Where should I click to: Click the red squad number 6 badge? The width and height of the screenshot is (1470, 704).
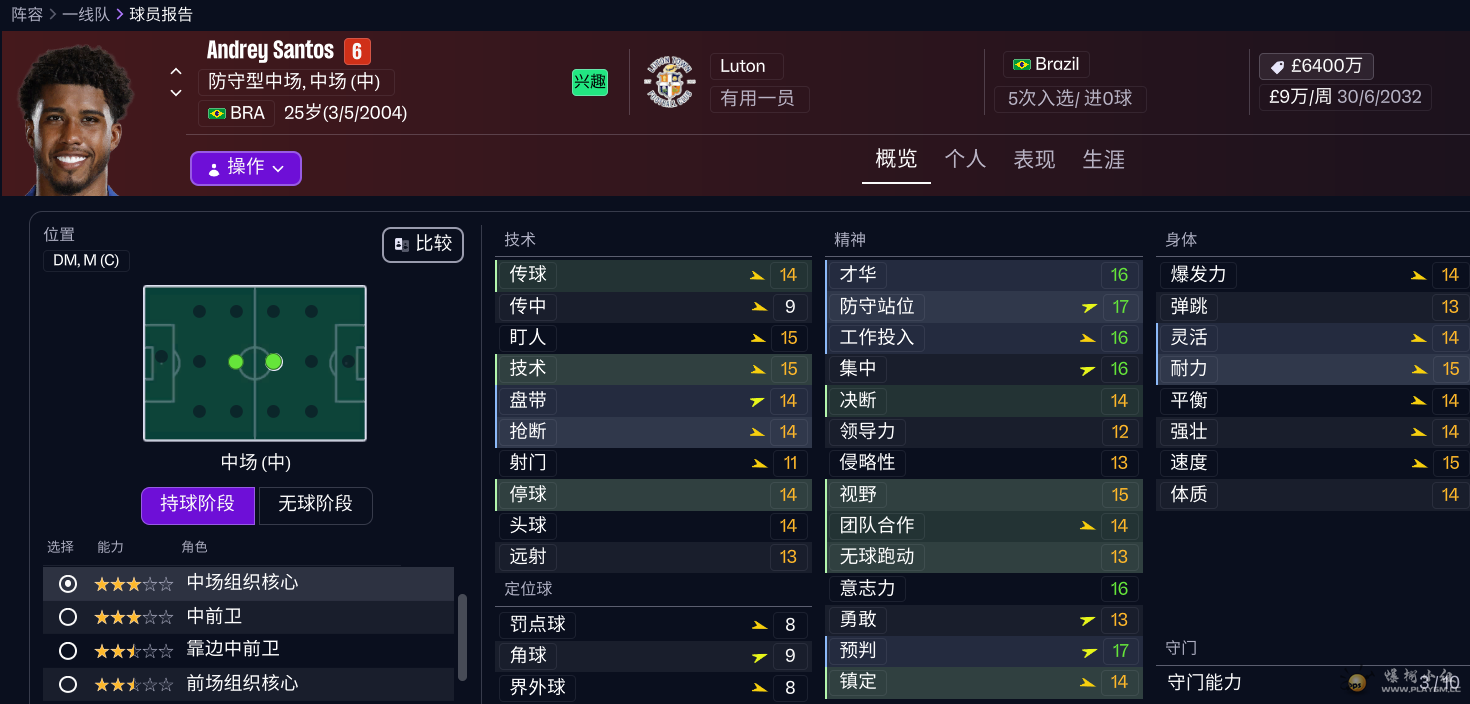357,51
